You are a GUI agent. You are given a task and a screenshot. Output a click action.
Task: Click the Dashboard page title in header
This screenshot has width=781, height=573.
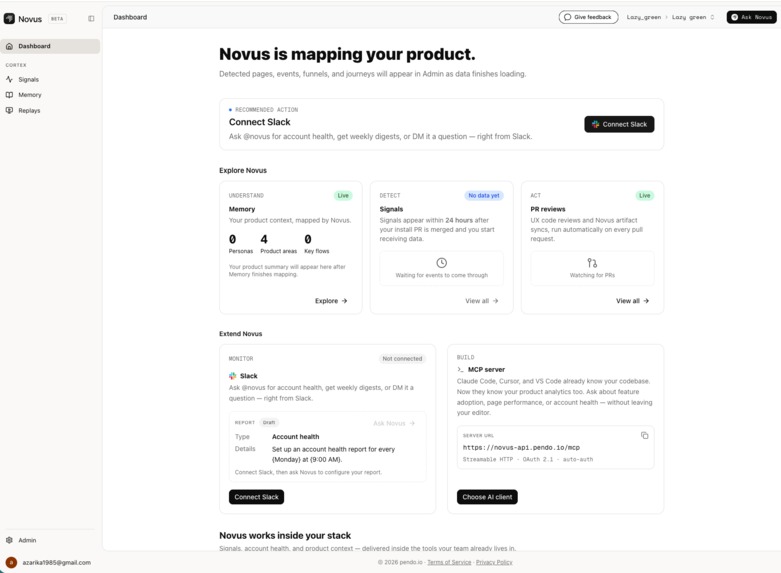[x=130, y=17]
